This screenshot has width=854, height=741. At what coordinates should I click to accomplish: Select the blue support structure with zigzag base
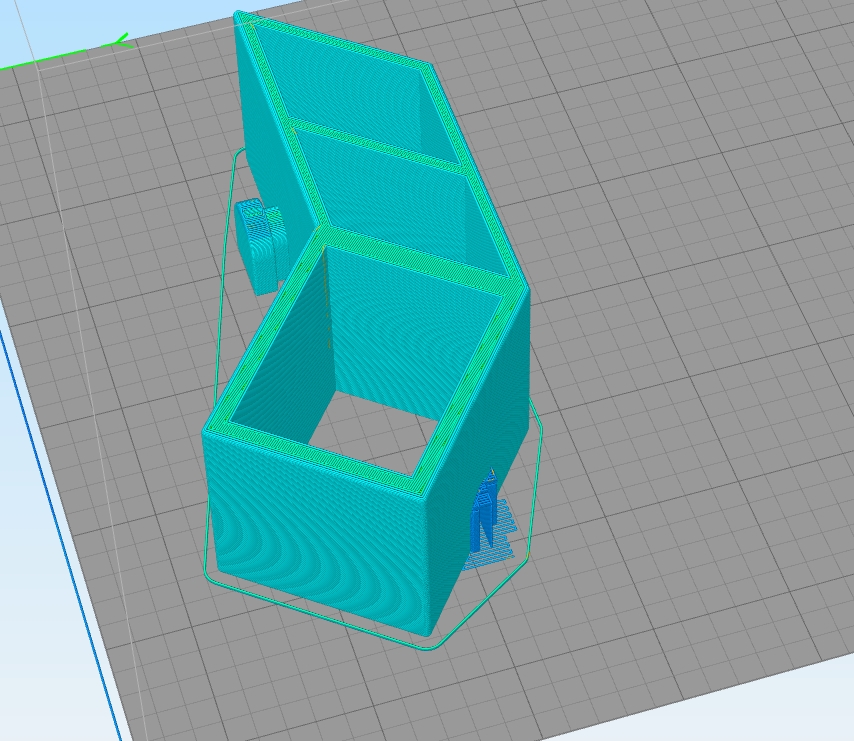[489, 520]
